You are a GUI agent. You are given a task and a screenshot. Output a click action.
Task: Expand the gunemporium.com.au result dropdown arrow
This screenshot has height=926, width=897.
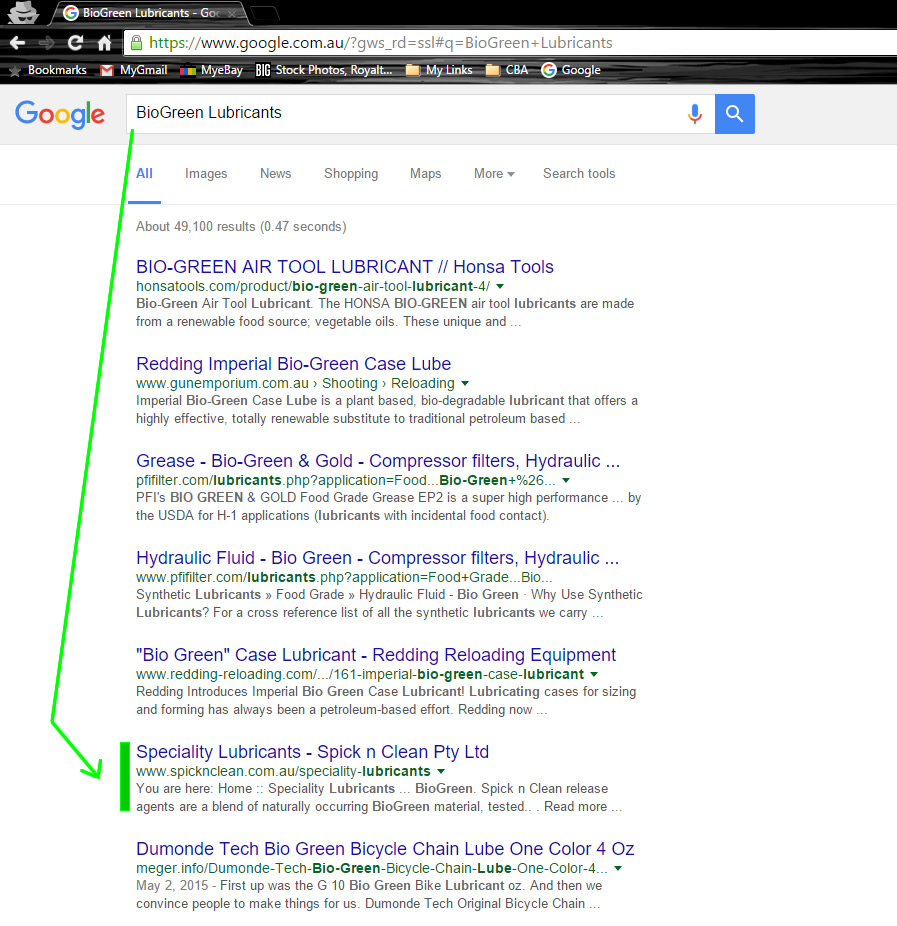click(465, 383)
